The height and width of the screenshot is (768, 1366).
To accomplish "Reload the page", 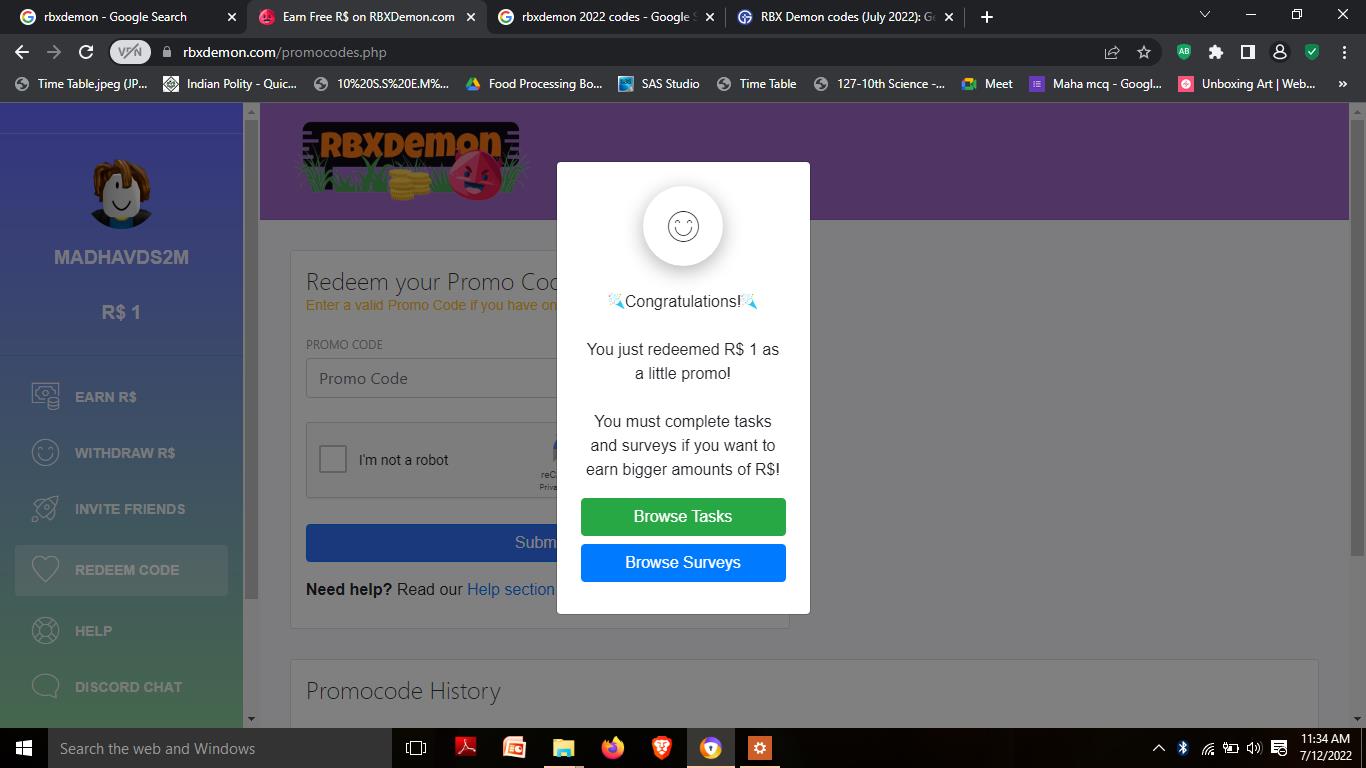I will (x=86, y=52).
